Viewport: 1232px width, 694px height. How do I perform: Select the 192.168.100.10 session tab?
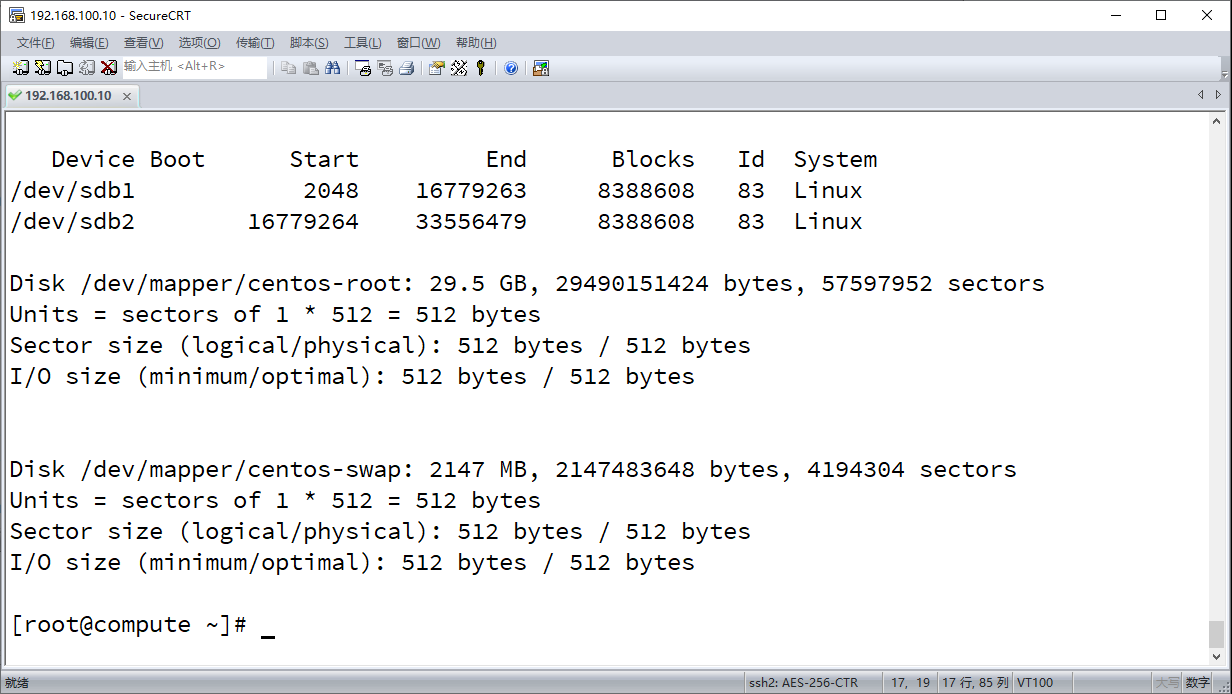click(70, 96)
